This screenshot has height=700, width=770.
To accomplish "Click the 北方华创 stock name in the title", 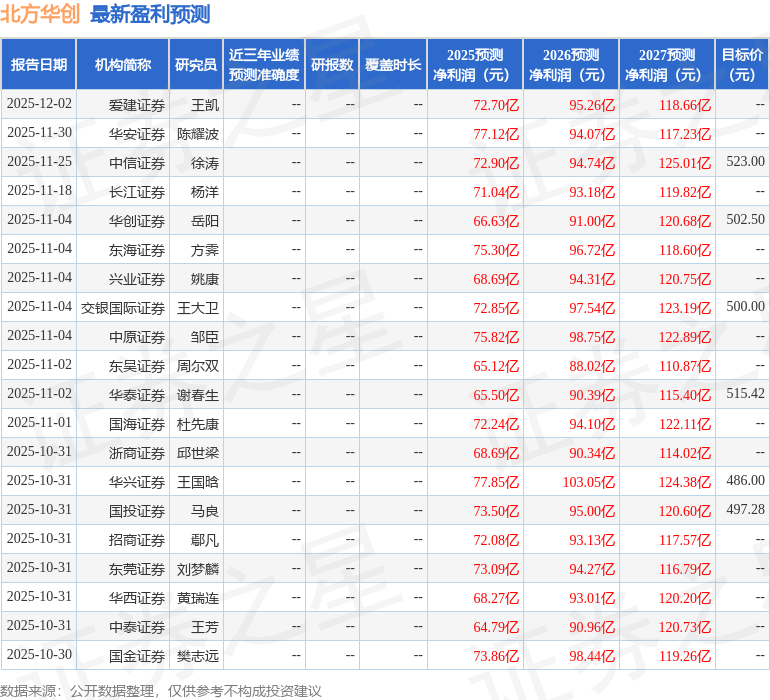I will (41, 14).
